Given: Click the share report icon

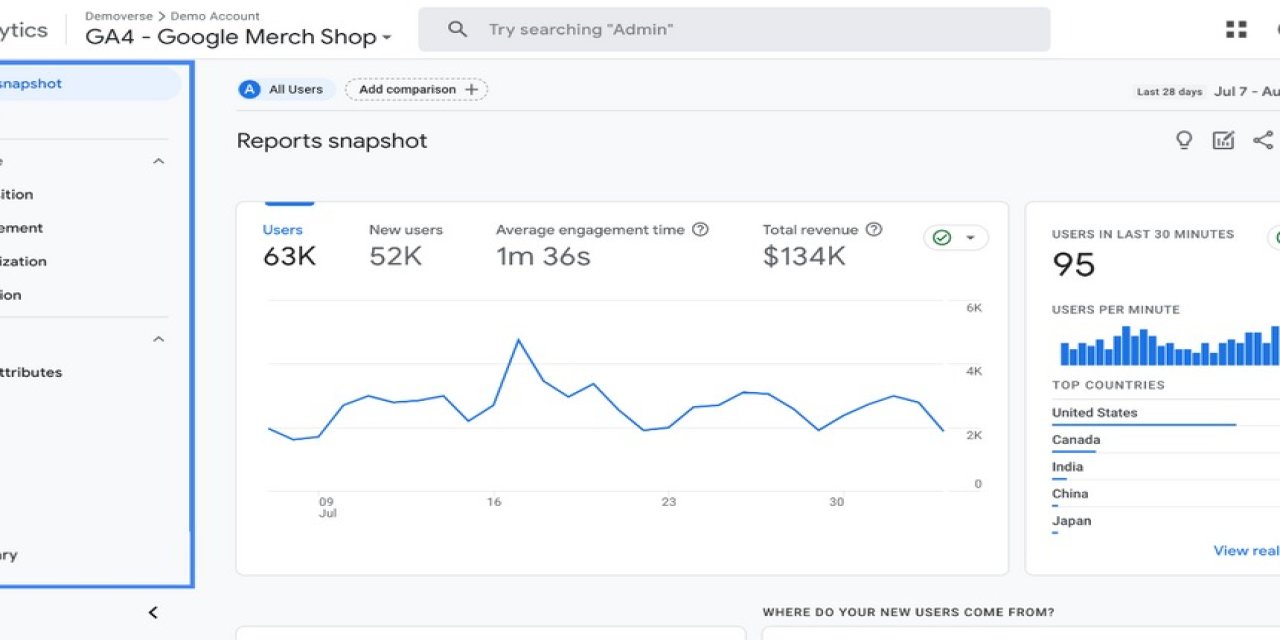Looking at the screenshot, I should (x=1263, y=140).
